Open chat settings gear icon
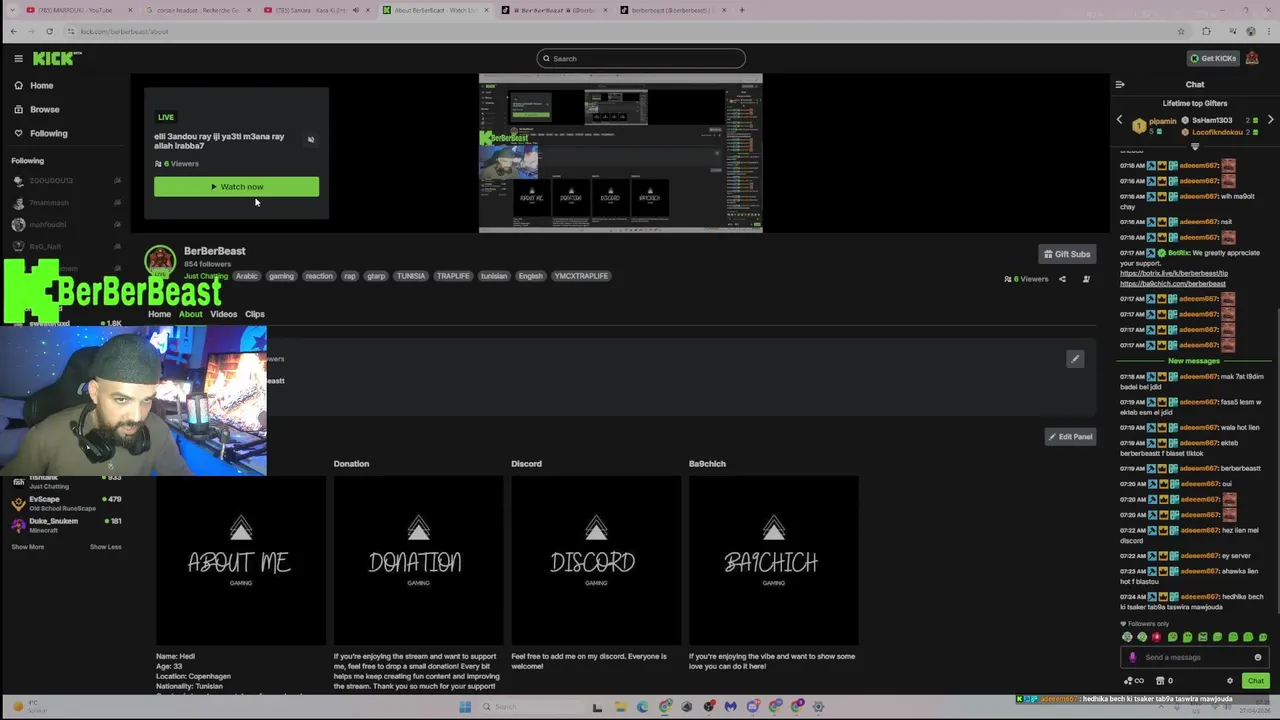The height and width of the screenshot is (720, 1280). [1230, 681]
